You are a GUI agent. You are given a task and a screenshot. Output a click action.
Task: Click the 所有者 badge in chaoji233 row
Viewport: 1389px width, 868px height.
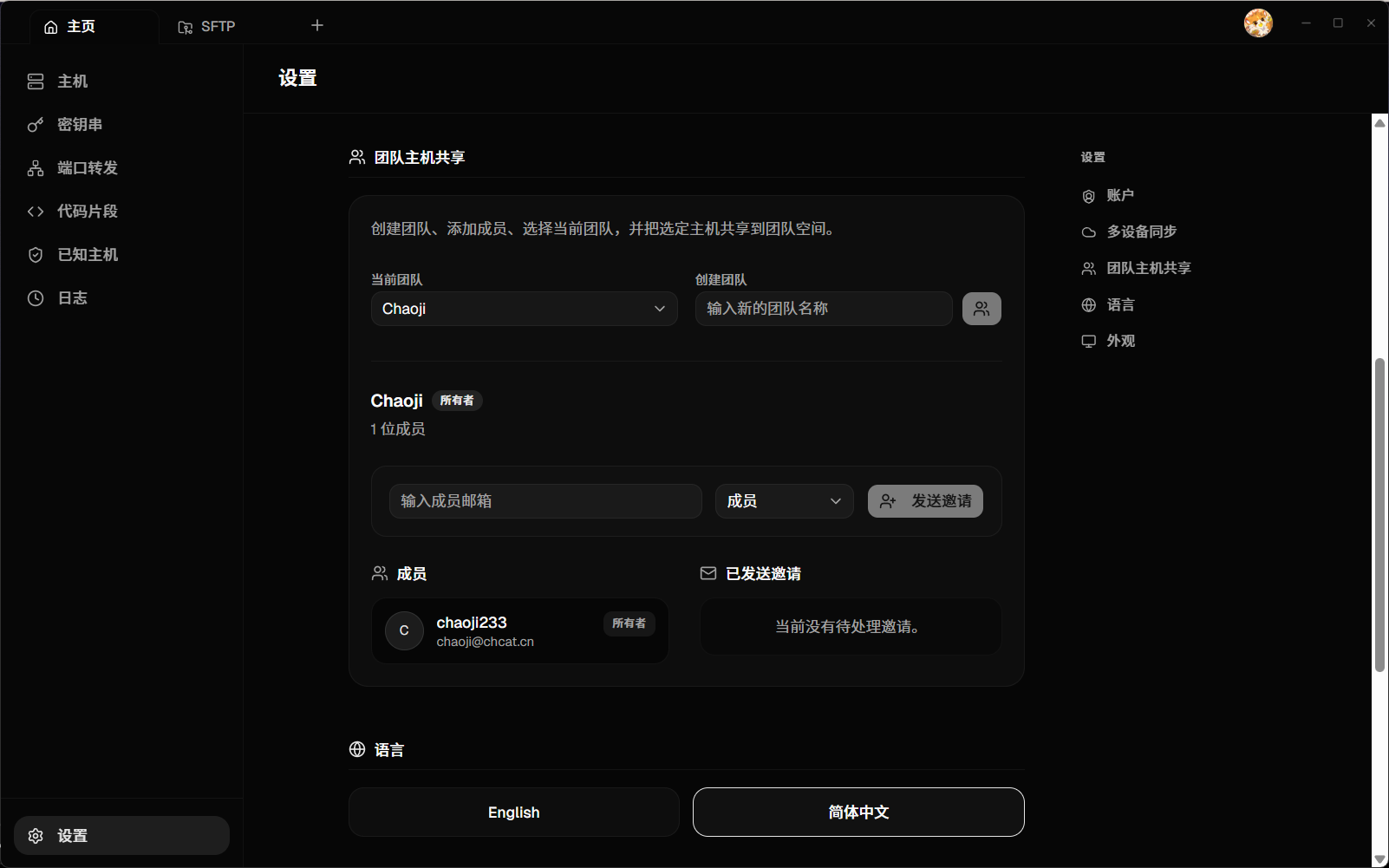629,623
